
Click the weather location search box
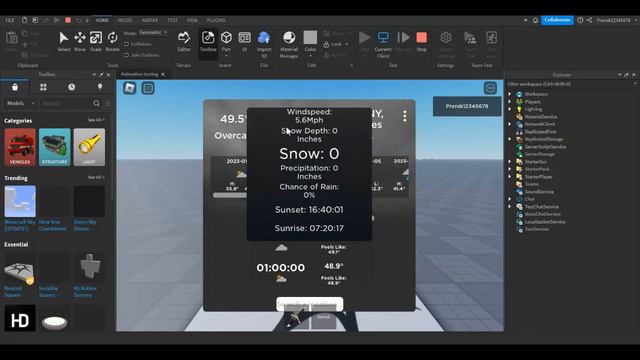pyautogui.click(x=309, y=304)
